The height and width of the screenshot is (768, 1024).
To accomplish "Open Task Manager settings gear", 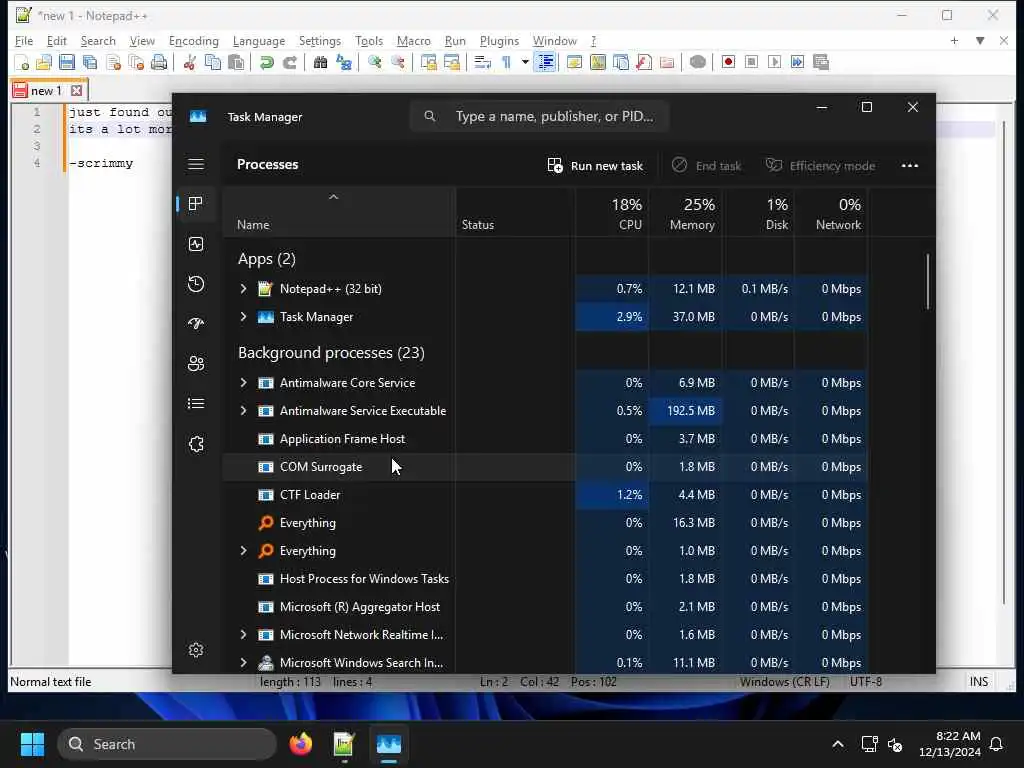I will pos(196,650).
